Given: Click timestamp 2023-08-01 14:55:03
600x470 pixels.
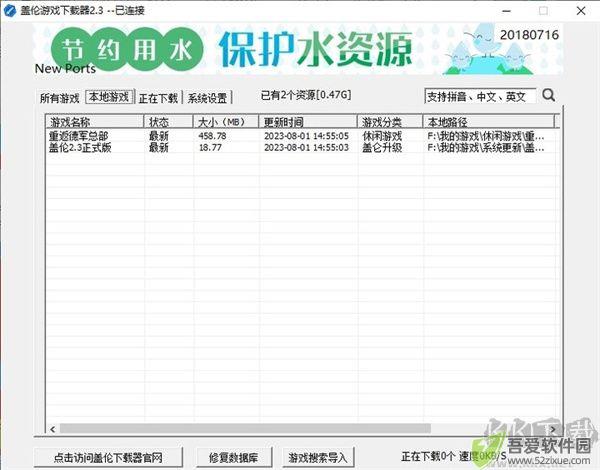Looking at the screenshot, I should (x=307, y=147).
